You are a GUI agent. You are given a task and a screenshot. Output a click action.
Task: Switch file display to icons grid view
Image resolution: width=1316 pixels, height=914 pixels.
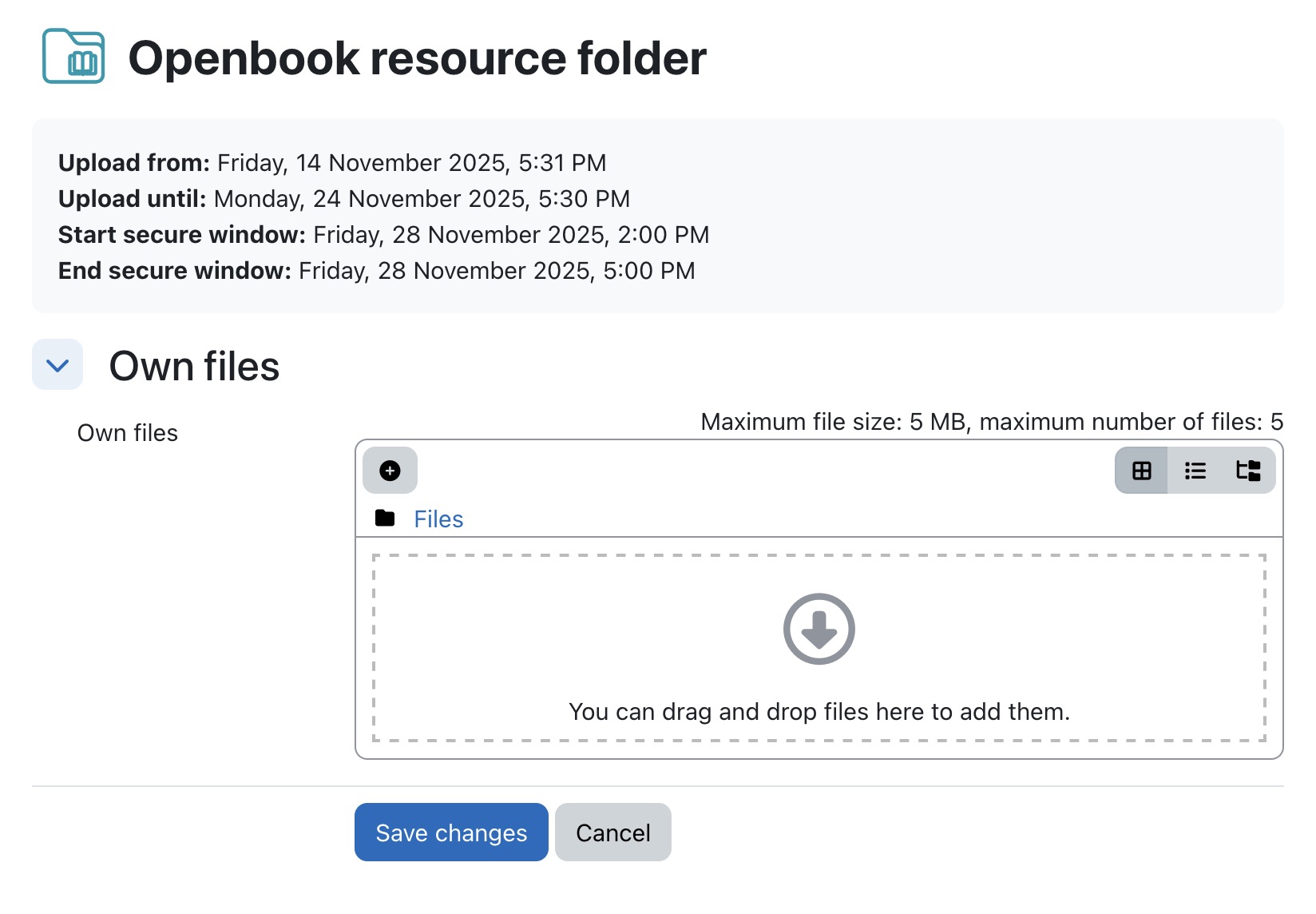coord(1141,471)
